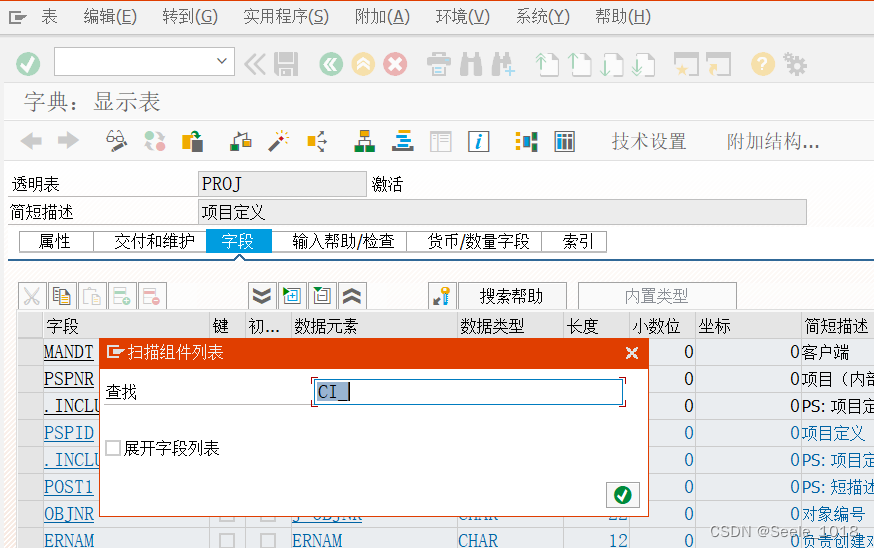Open the 附加(A) menu

tap(382, 17)
